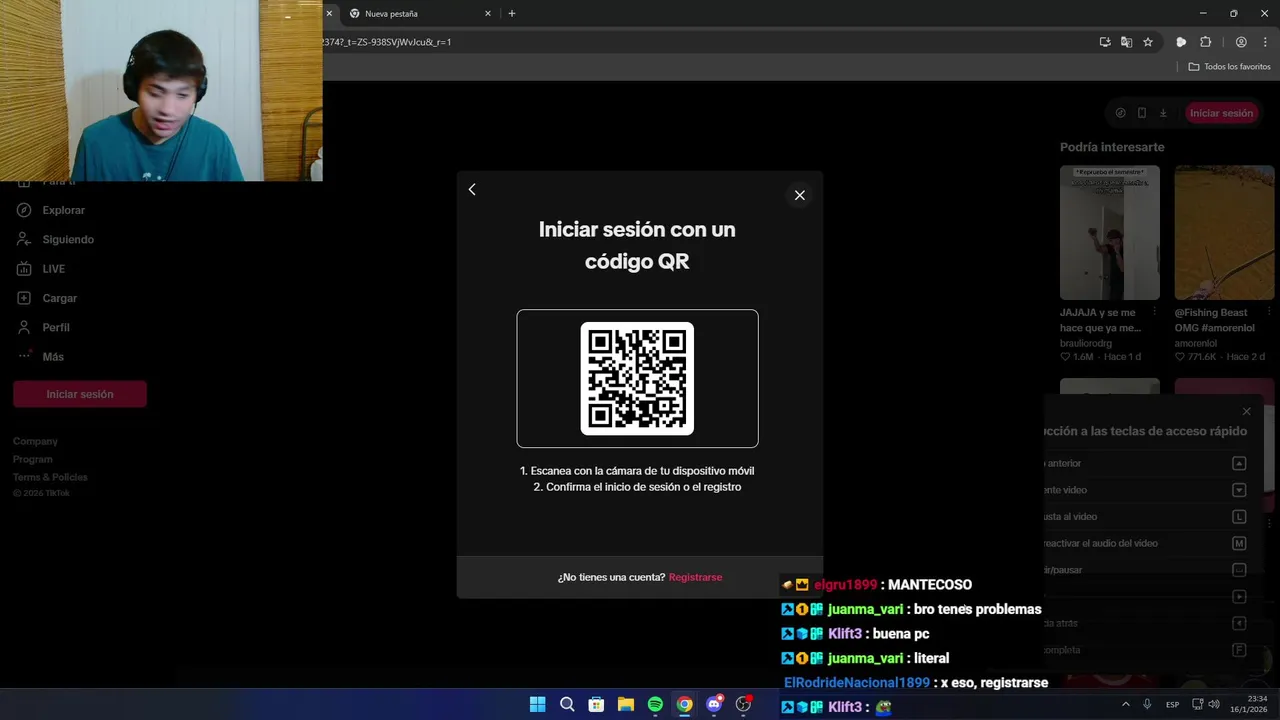Expand the Program footer section

[33, 459]
